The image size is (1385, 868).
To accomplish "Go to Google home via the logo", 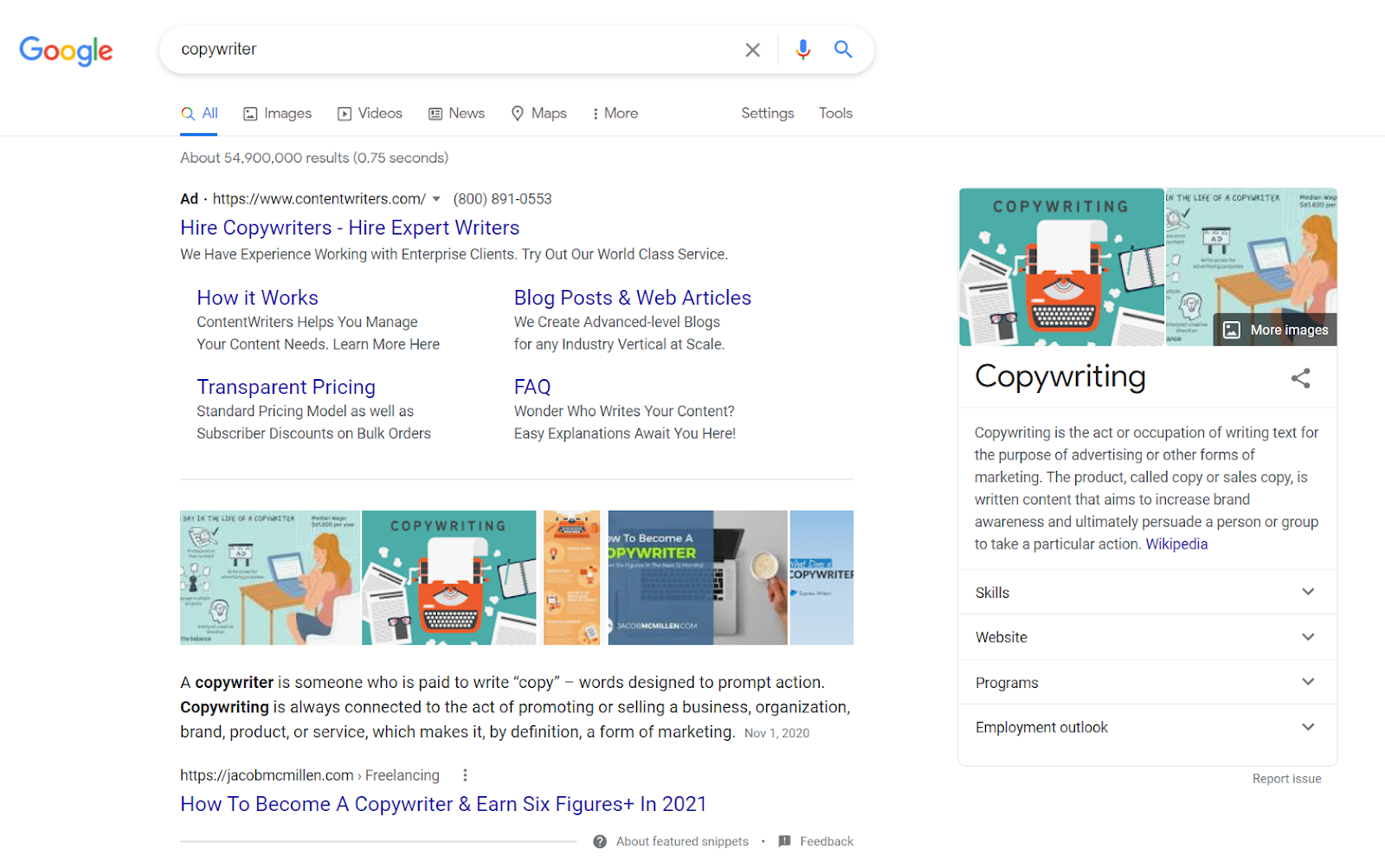I will tap(66, 51).
